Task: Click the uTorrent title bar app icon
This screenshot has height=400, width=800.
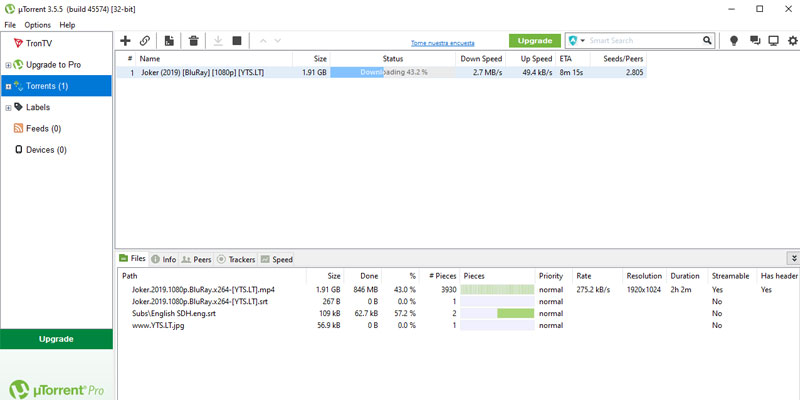Action: (9, 9)
